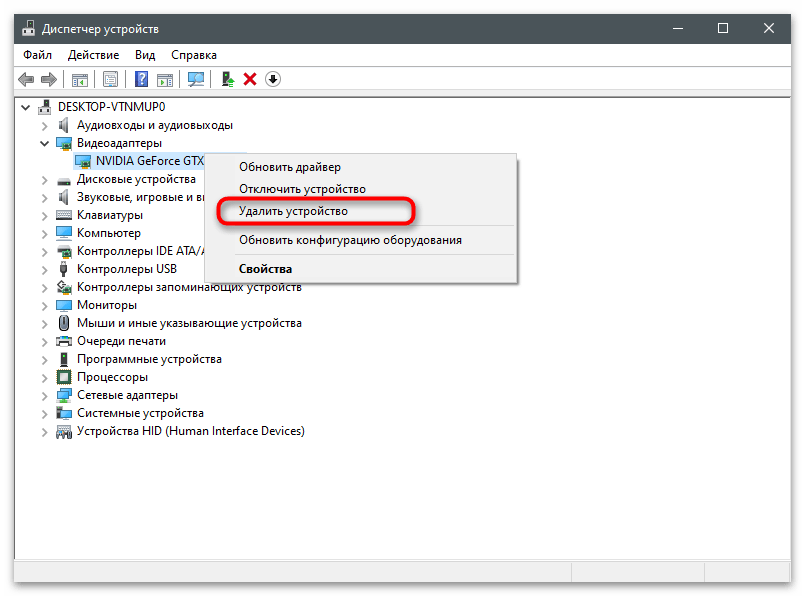805x596 pixels.
Task: Expand the Мониторы category
Action: (x=45, y=306)
